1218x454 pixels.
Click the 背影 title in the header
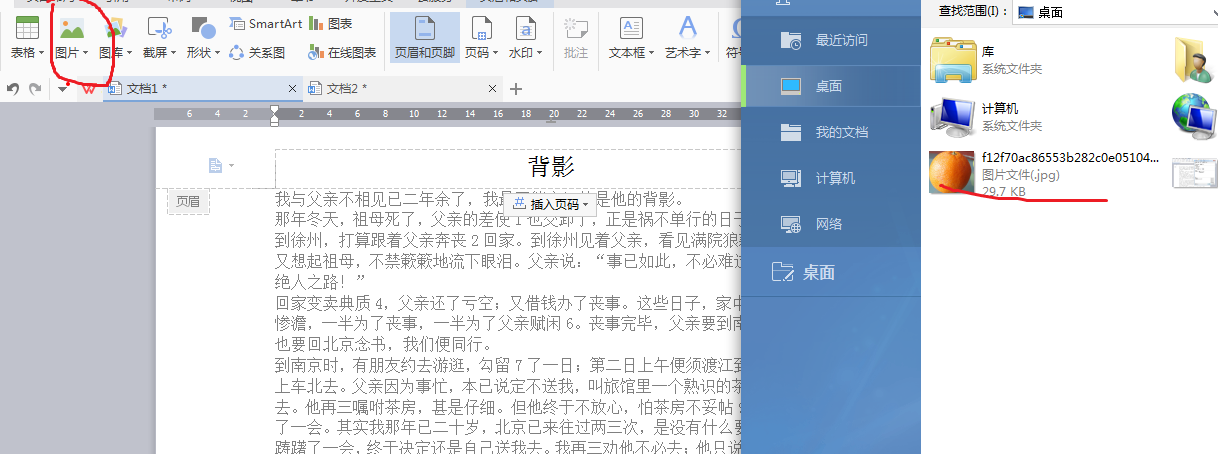(550, 167)
